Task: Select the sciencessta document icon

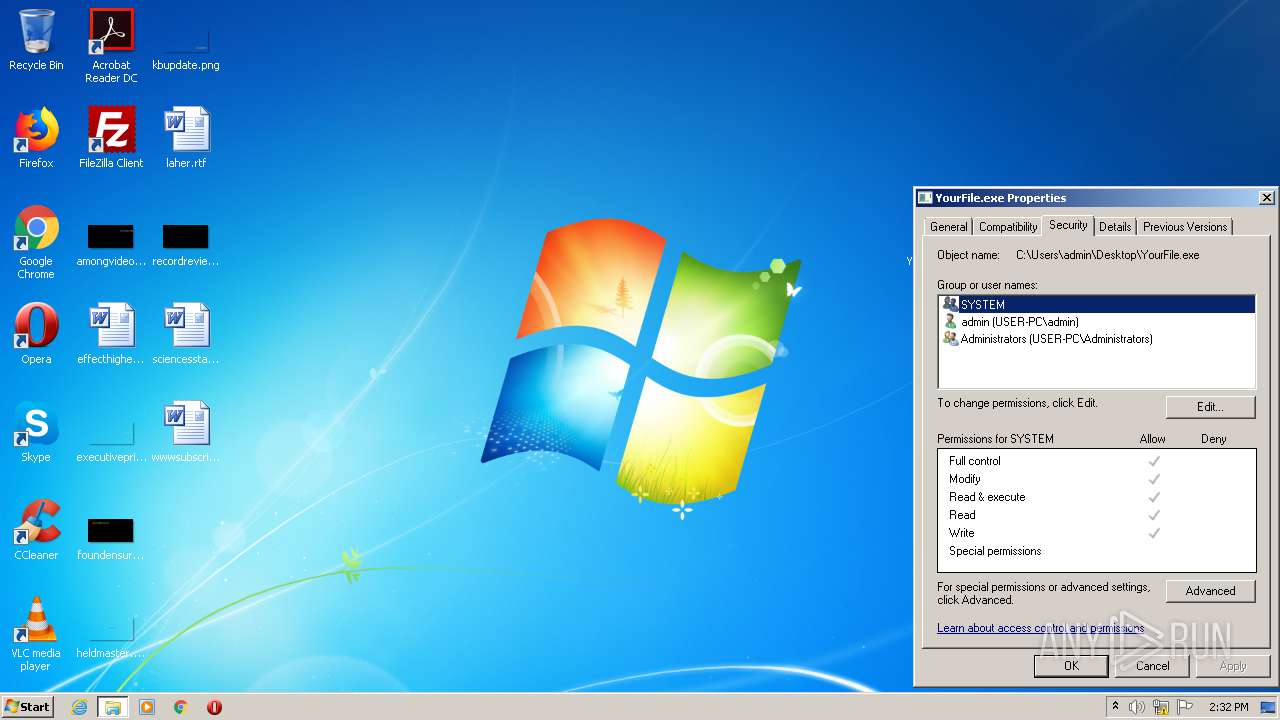Action: [186, 334]
